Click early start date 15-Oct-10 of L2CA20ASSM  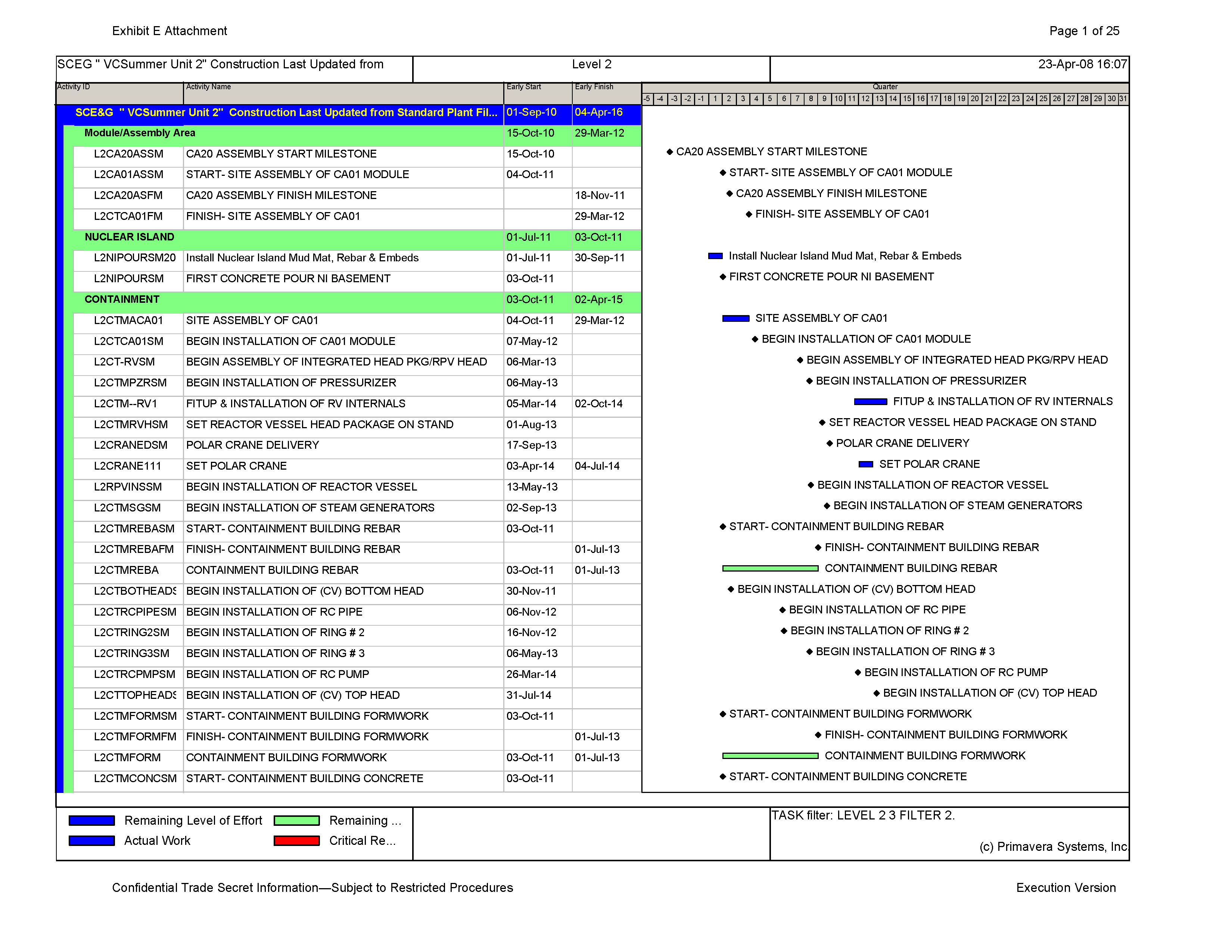tap(530, 154)
